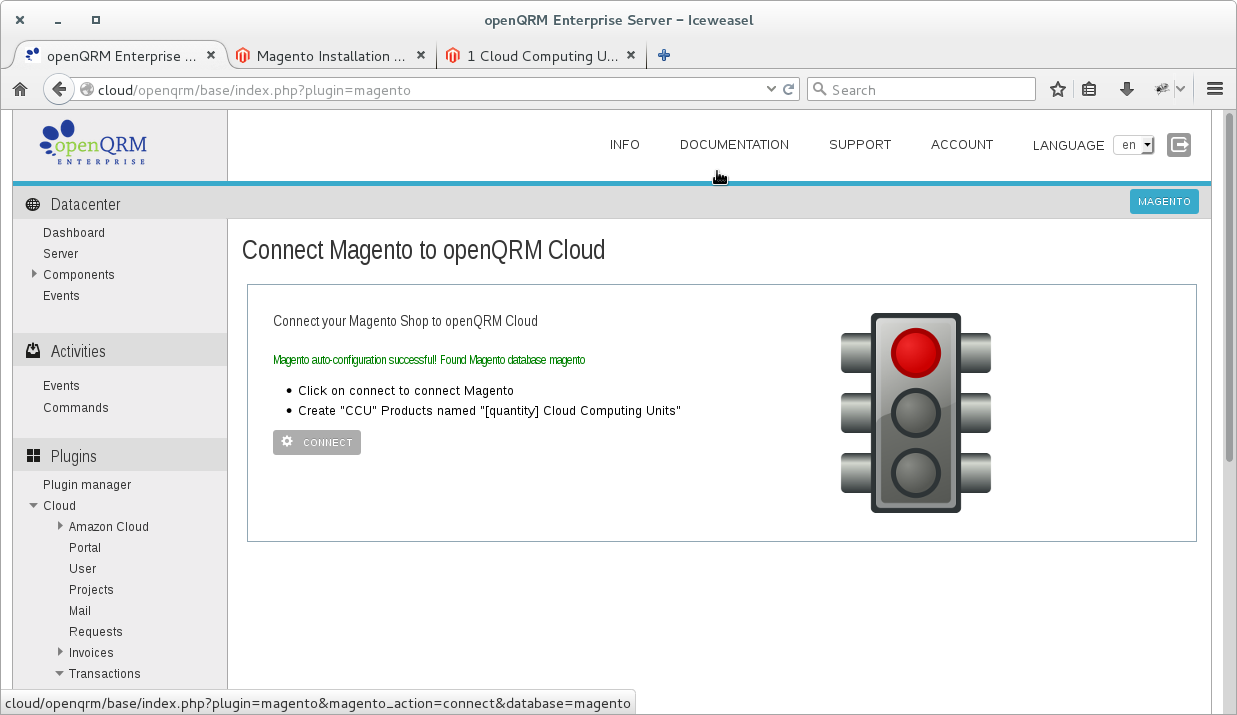Click the CONNECT button
This screenshot has width=1237, height=715.
317,442
